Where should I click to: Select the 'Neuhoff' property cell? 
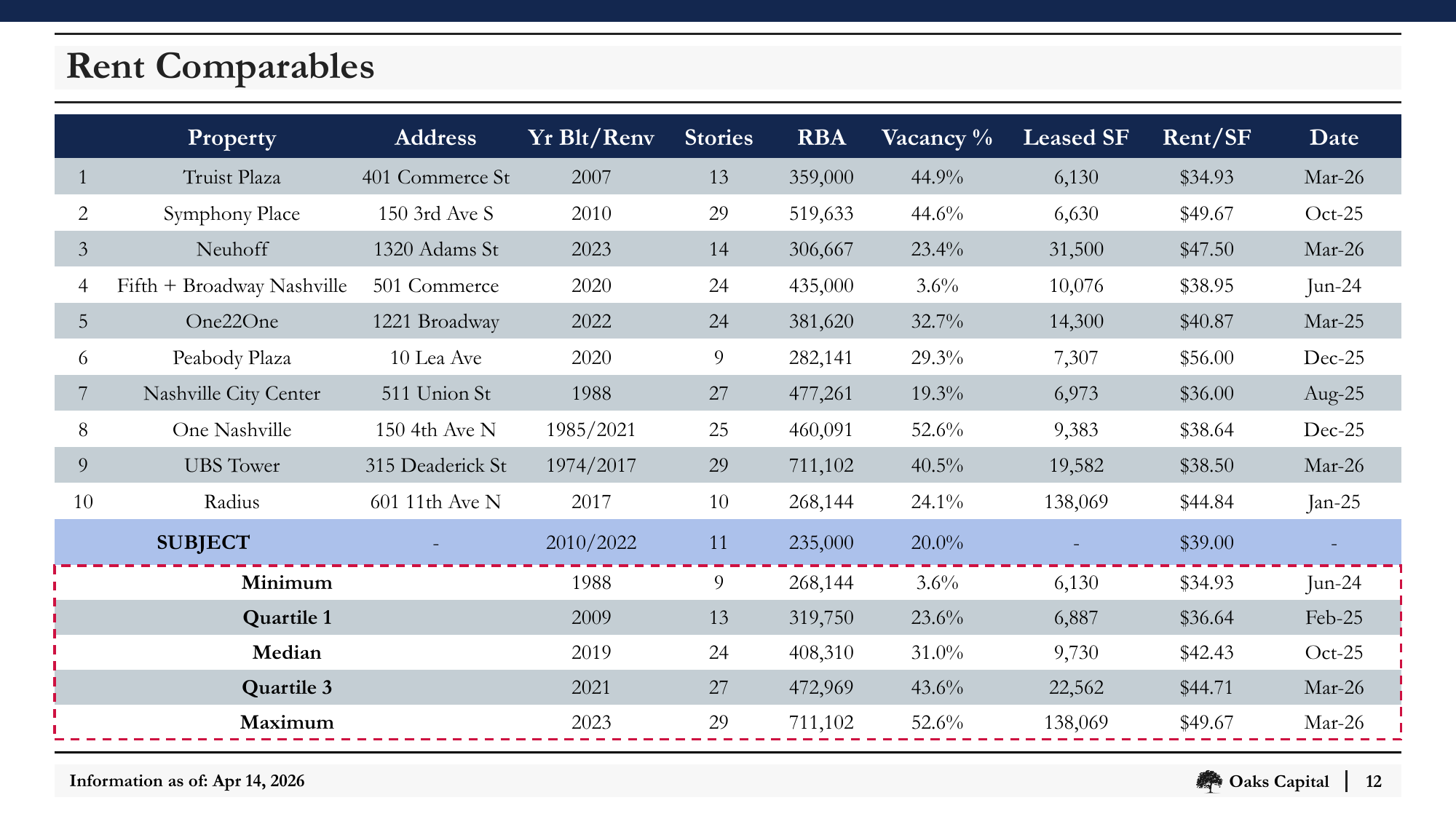click(x=232, y=249)
